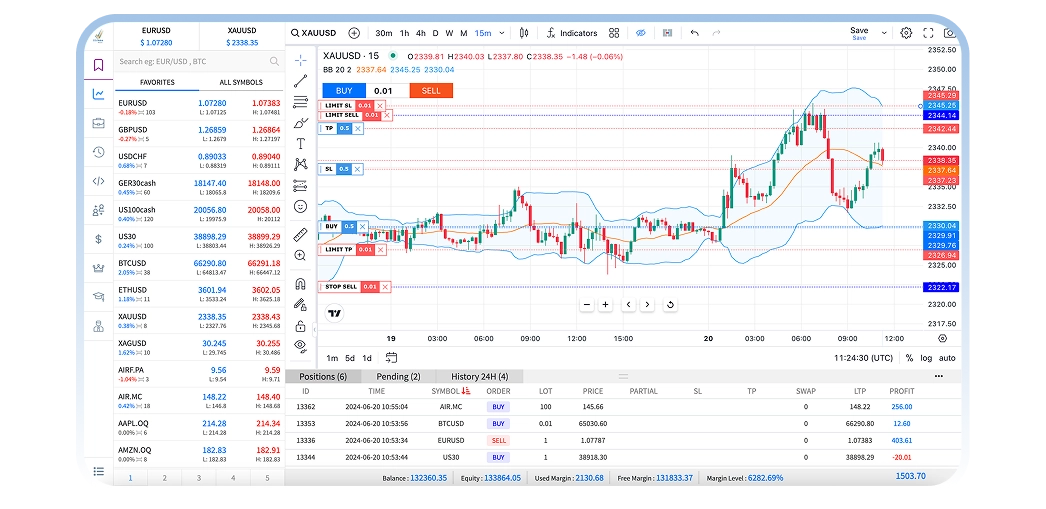Open the Indicators list
The width and height of the screenshot is (1046, 509).
pos(572,33)
